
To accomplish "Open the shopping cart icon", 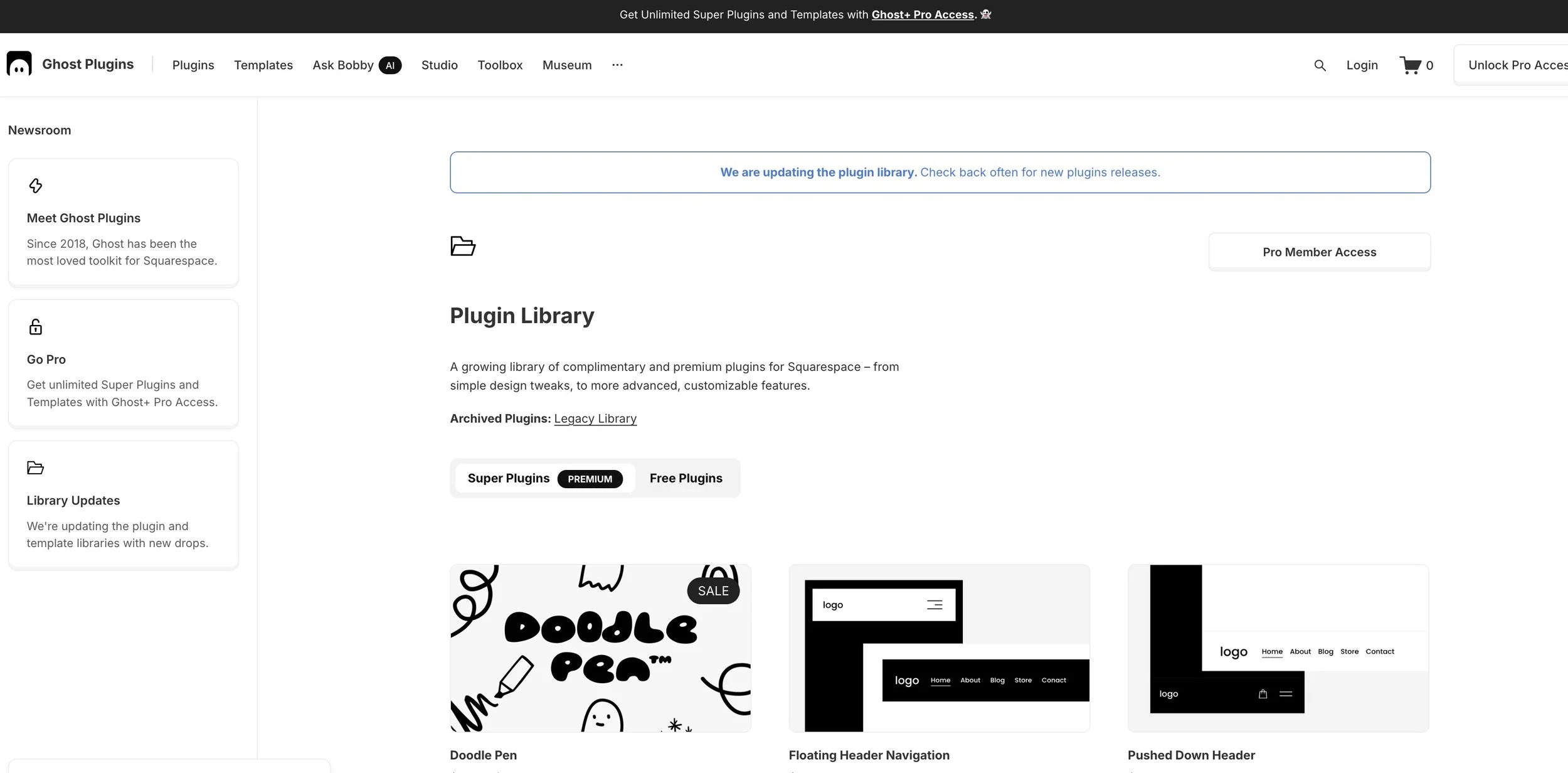I will tap(1410, 65).
